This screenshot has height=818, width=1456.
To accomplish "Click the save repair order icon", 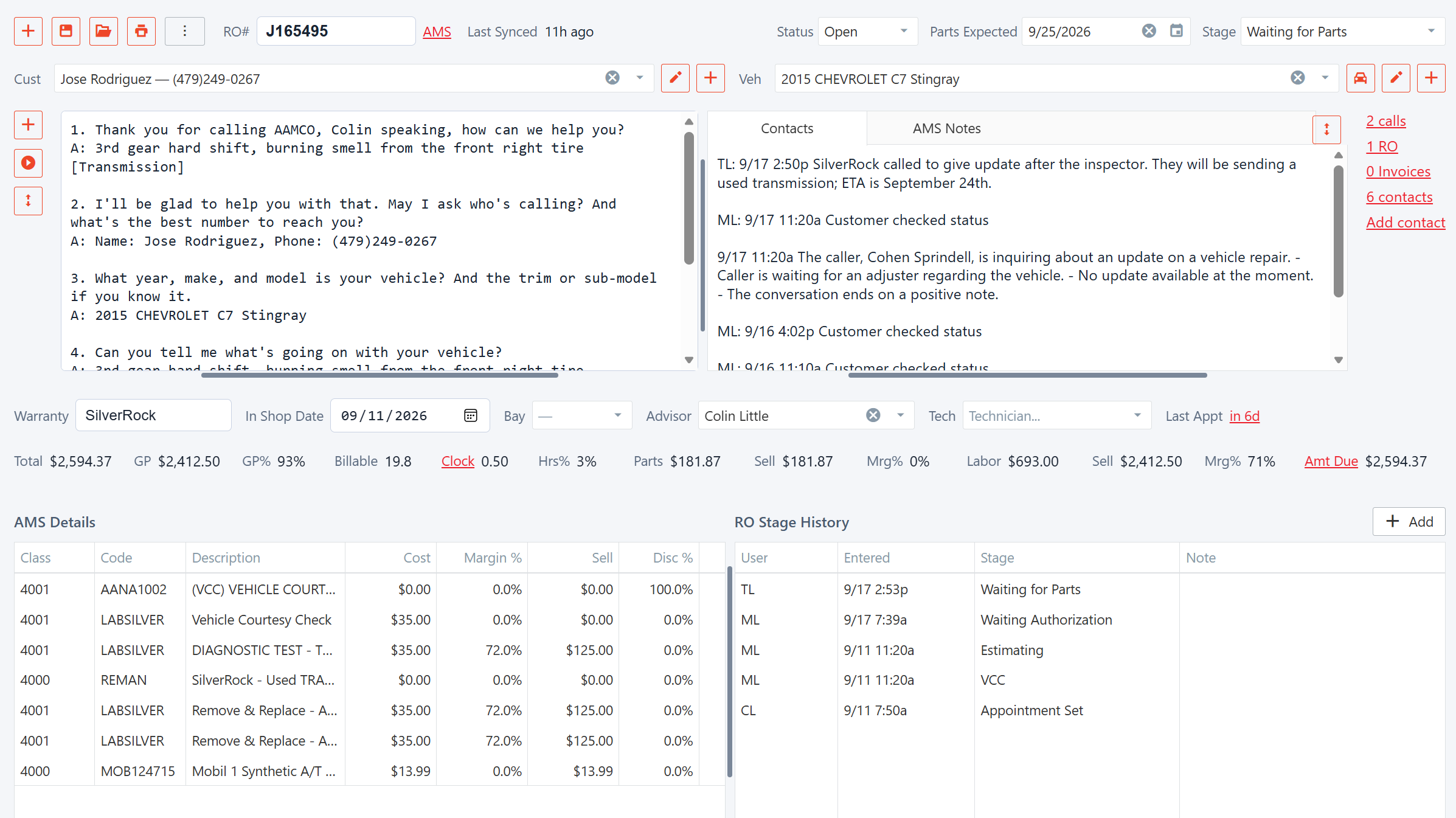I will tap(66, 32).
